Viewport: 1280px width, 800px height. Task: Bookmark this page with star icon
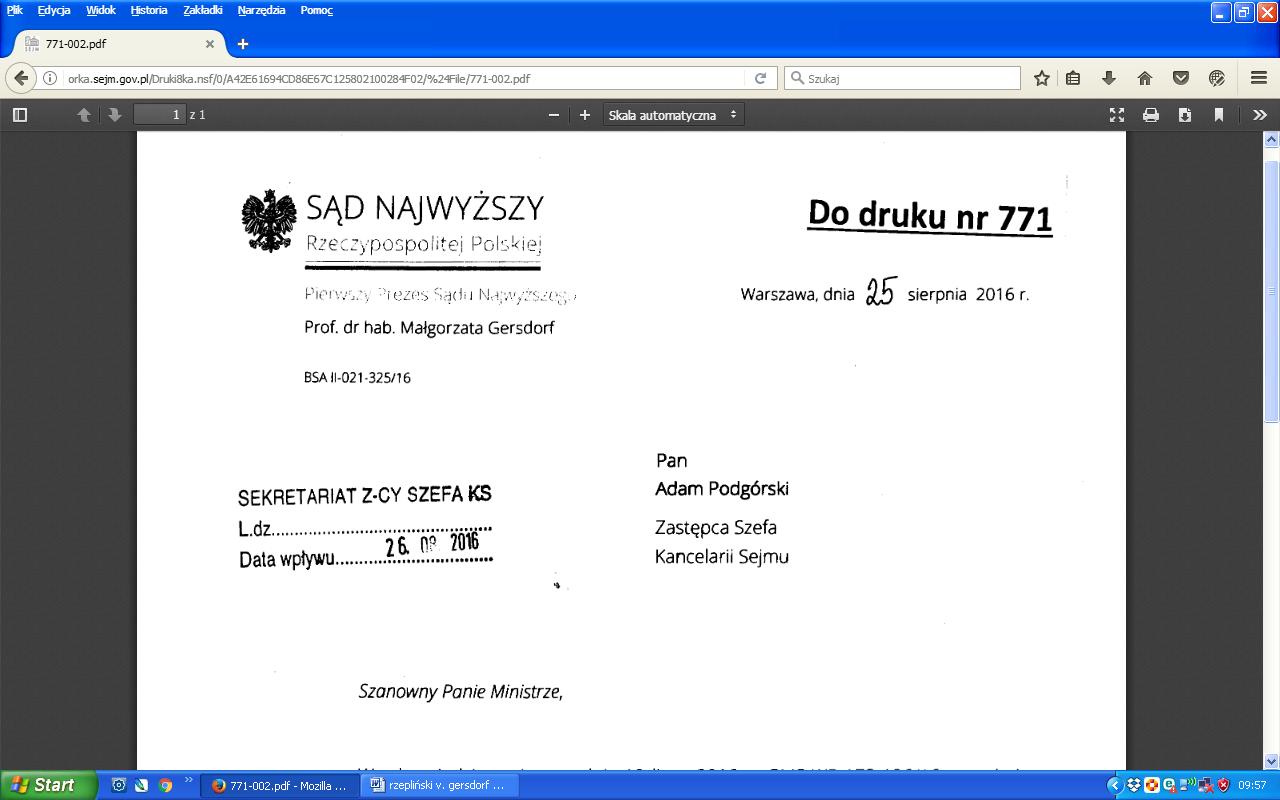[x=1041, y=78]
